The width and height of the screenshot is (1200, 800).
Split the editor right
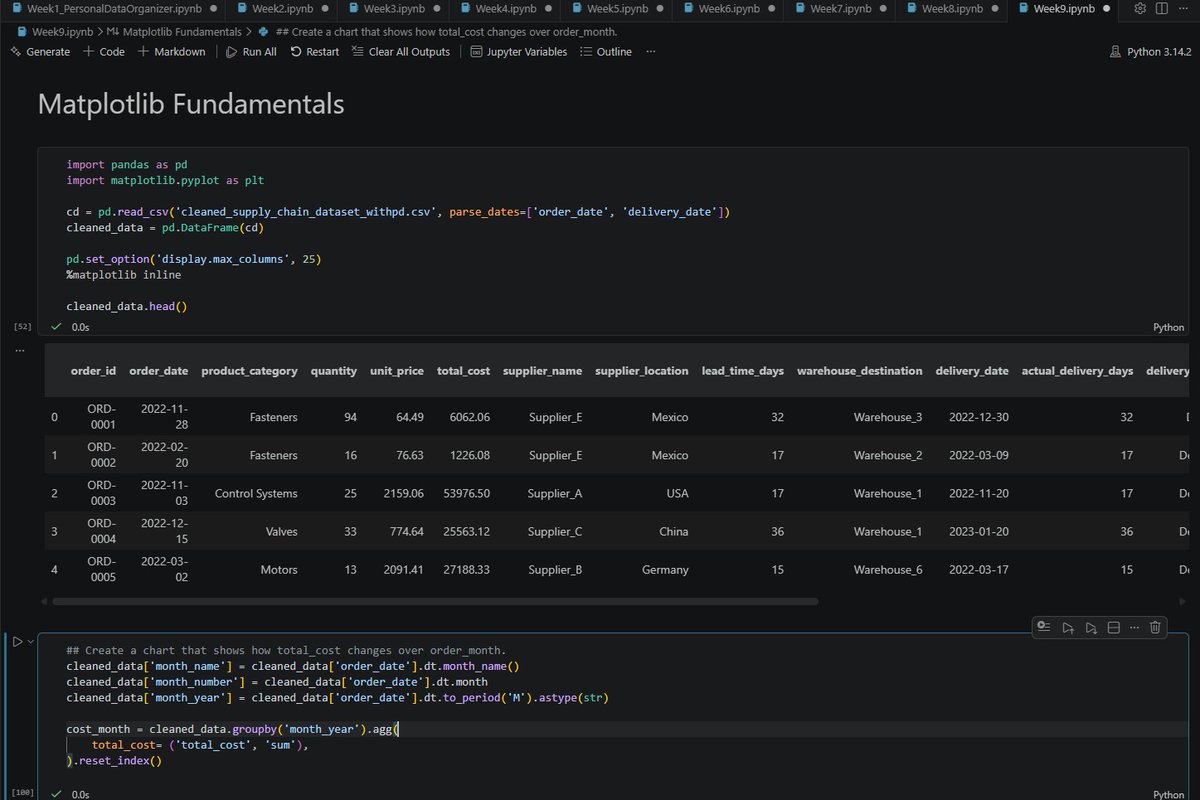1164,8
